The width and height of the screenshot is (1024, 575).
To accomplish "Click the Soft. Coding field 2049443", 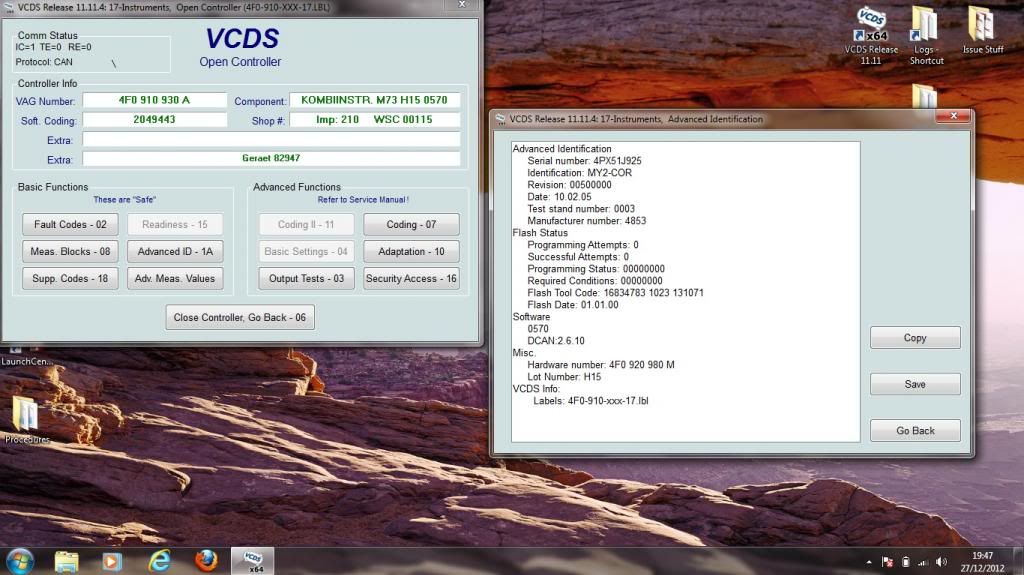I will pyautogui.click(x=154, y=120).
